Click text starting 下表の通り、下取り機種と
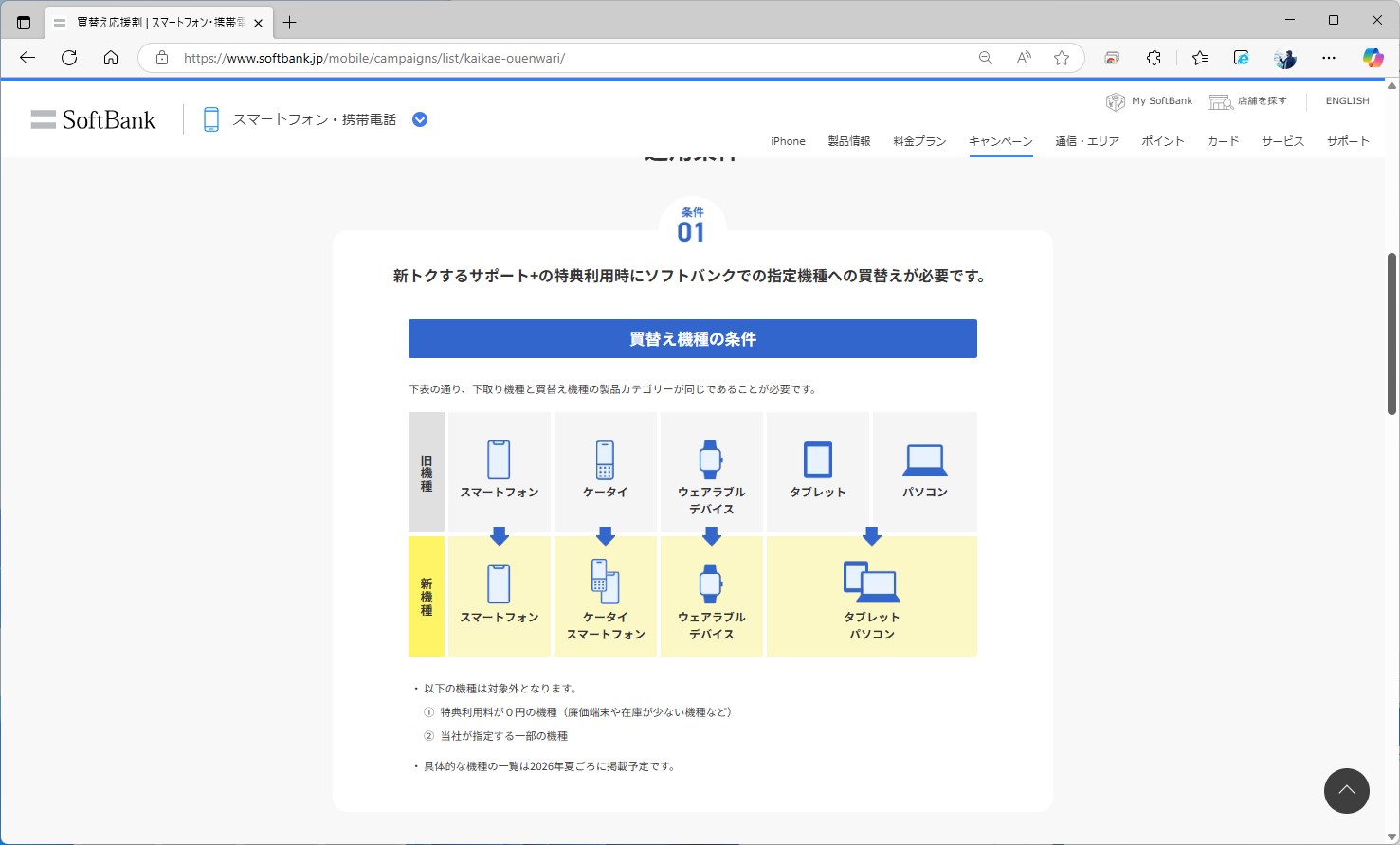The image size is (1400, 845). pyautogui.click(x=613, y=389)
